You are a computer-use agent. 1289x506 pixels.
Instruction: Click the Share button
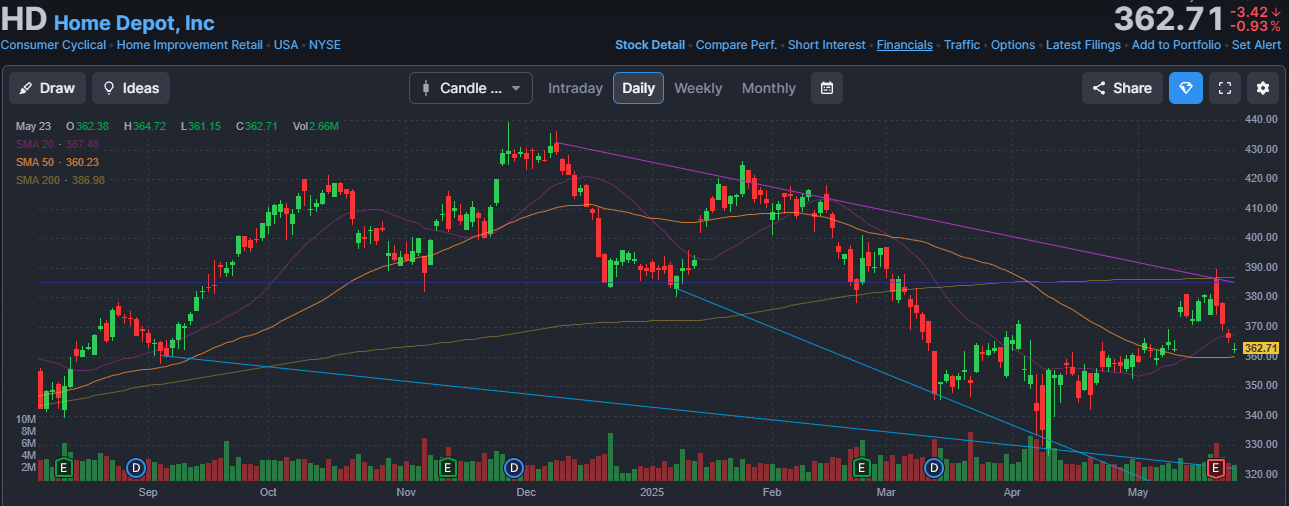tap(1122, 88)
